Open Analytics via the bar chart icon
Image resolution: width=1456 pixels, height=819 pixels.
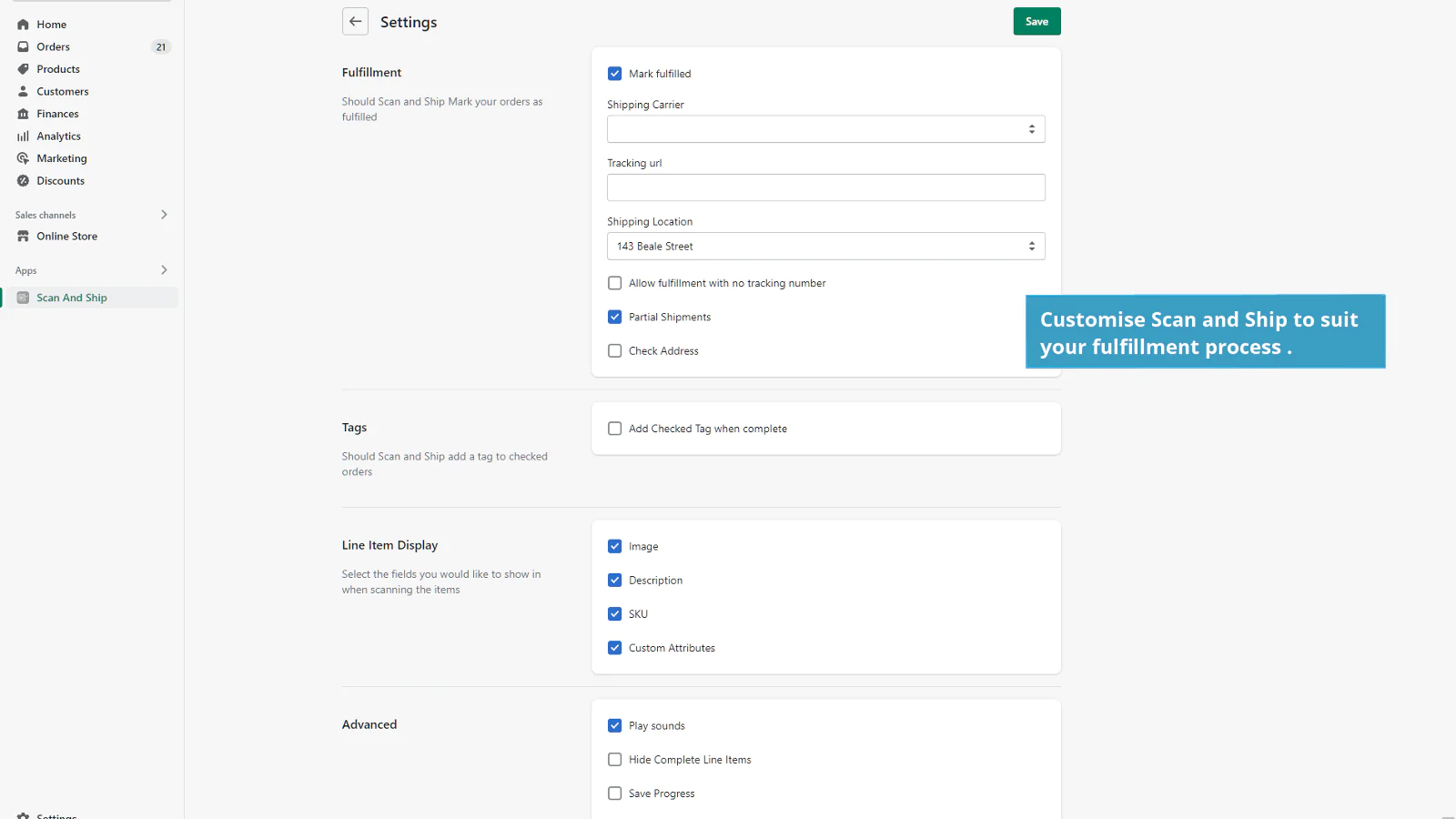[24, 136]
